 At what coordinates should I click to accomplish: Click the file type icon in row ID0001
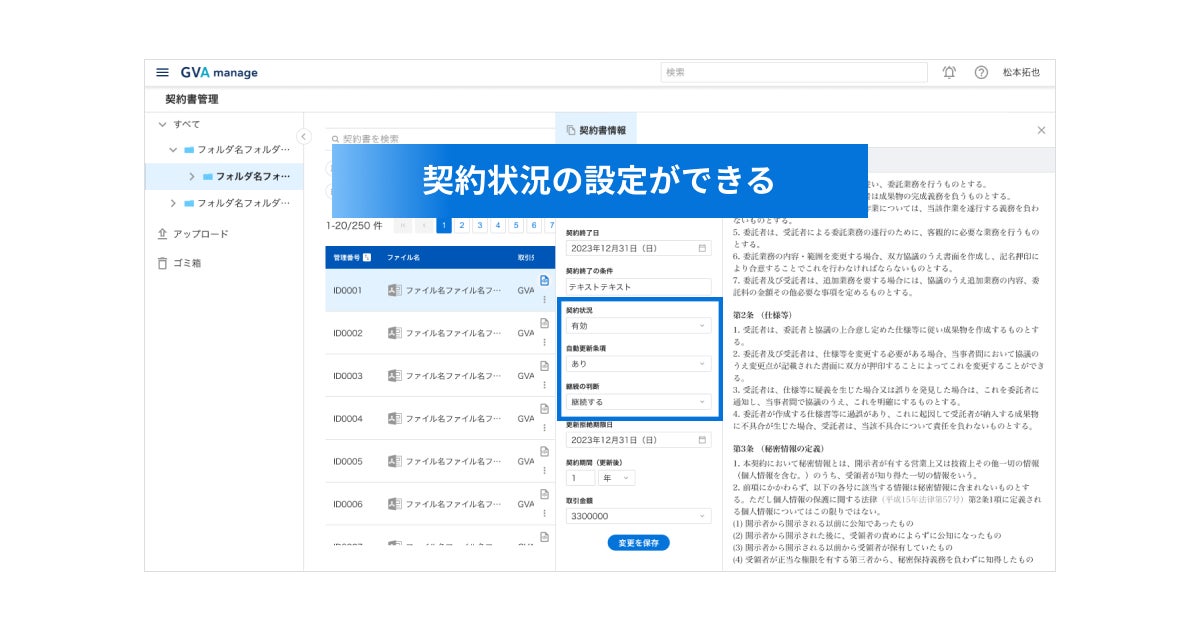click(394, 291)
